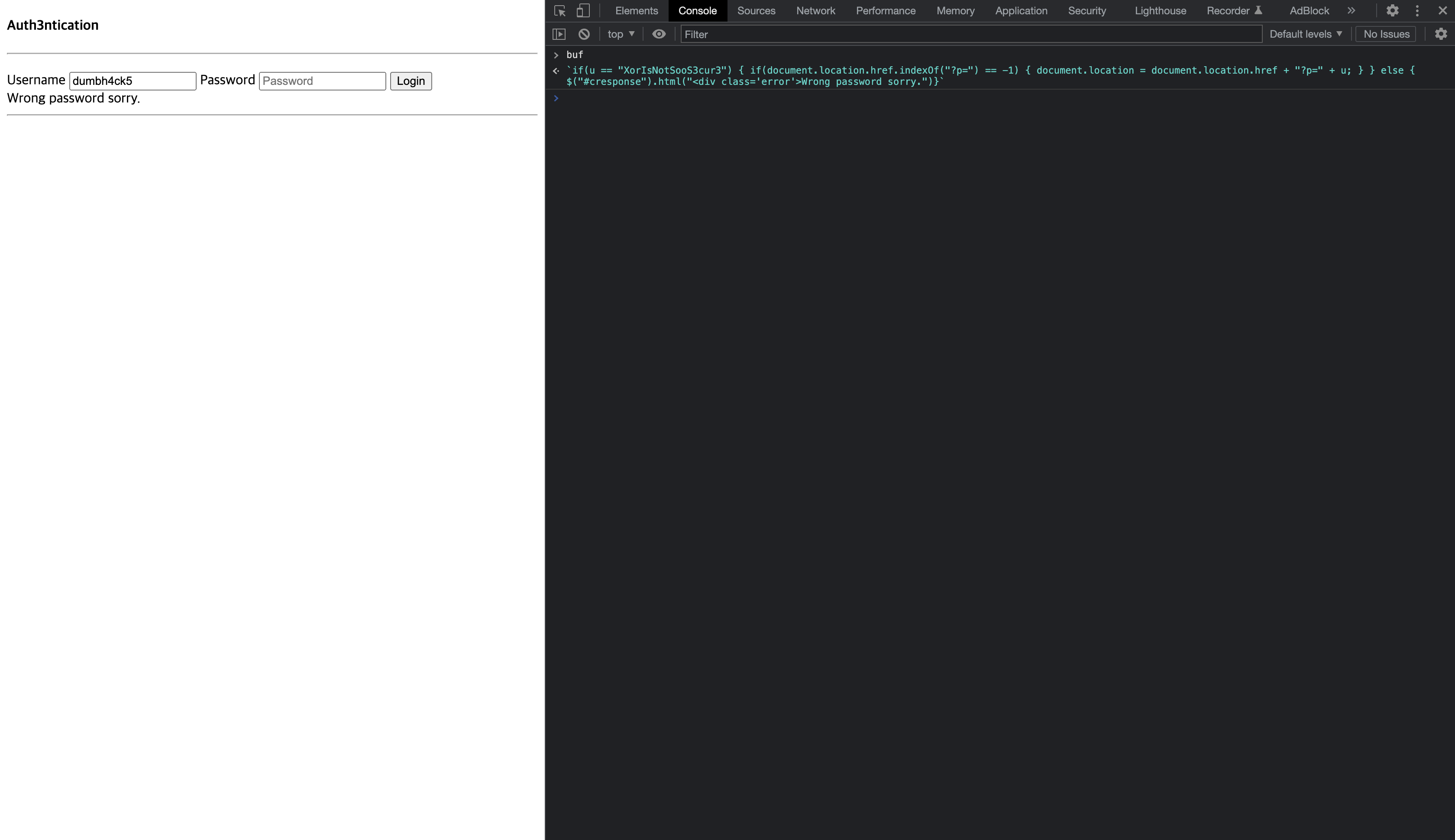Open DevTools settings gear icon
This screenshot has width=1455, height=840.
click(1392, 10)
